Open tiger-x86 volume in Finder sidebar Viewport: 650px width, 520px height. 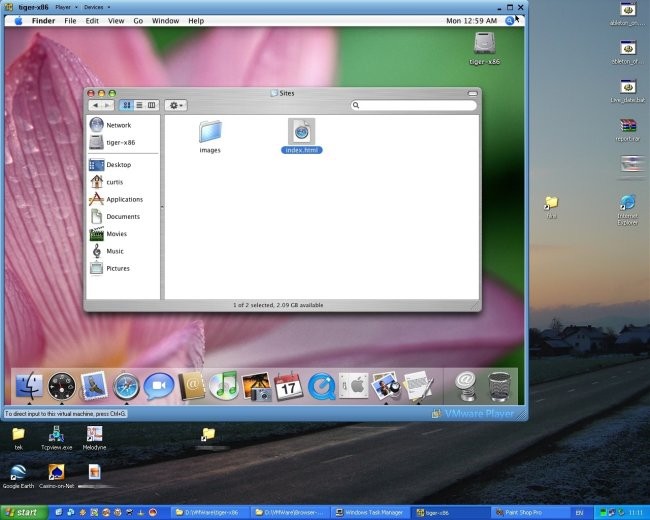pyautogui.click(x=112, y=142)
